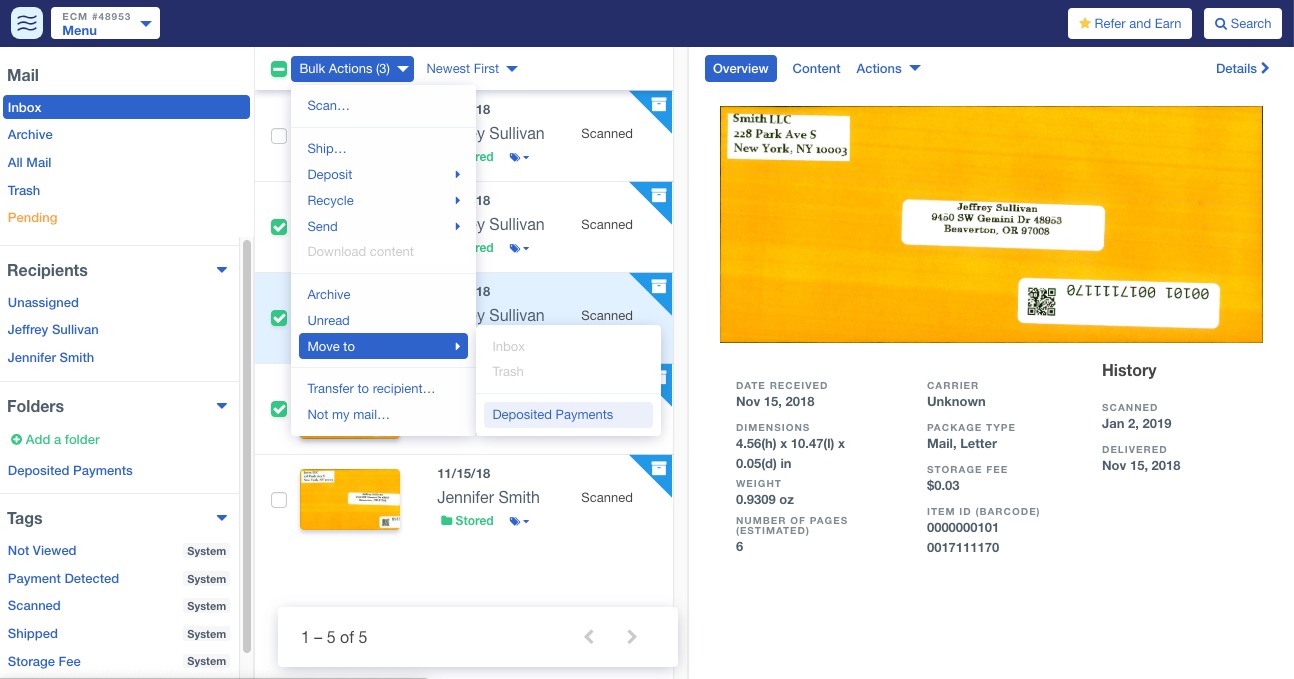Click the star icon on Refer and Earn
Screen dimensions: 1294x679
(1087, 22)
